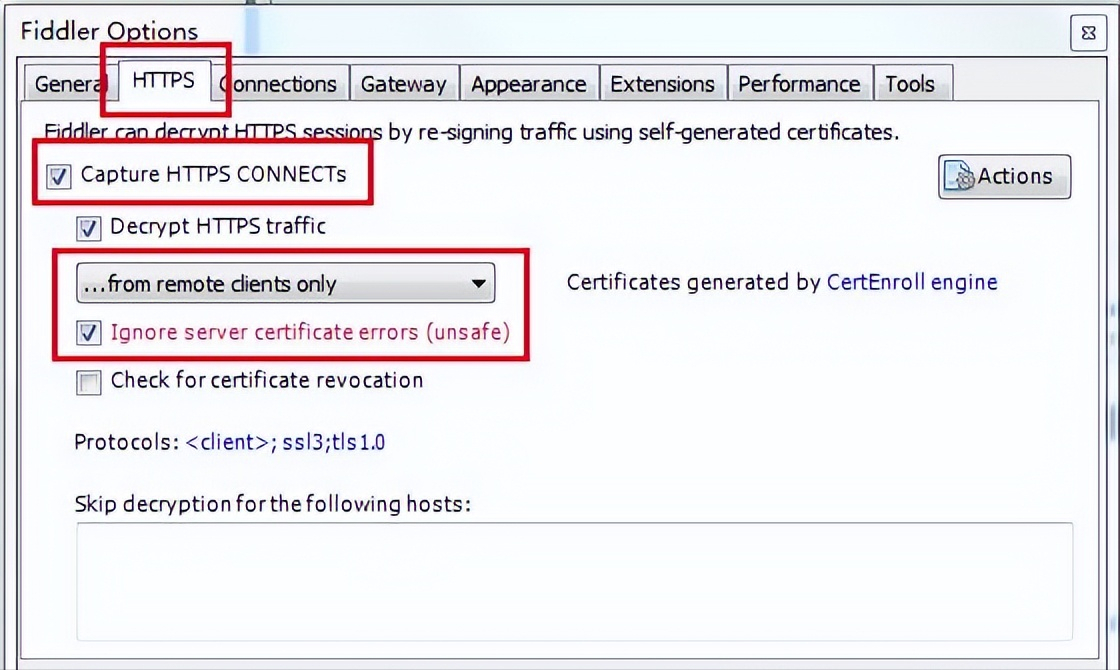The image size is (1120, 670).
Task: Open the Appearance tab
Action: coord(529,84)
